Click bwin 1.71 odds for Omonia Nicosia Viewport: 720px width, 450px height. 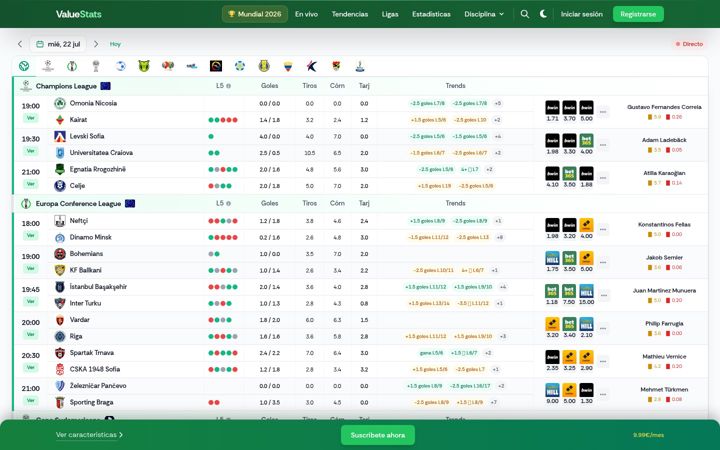pyautogui.click(x=552, y=111)
